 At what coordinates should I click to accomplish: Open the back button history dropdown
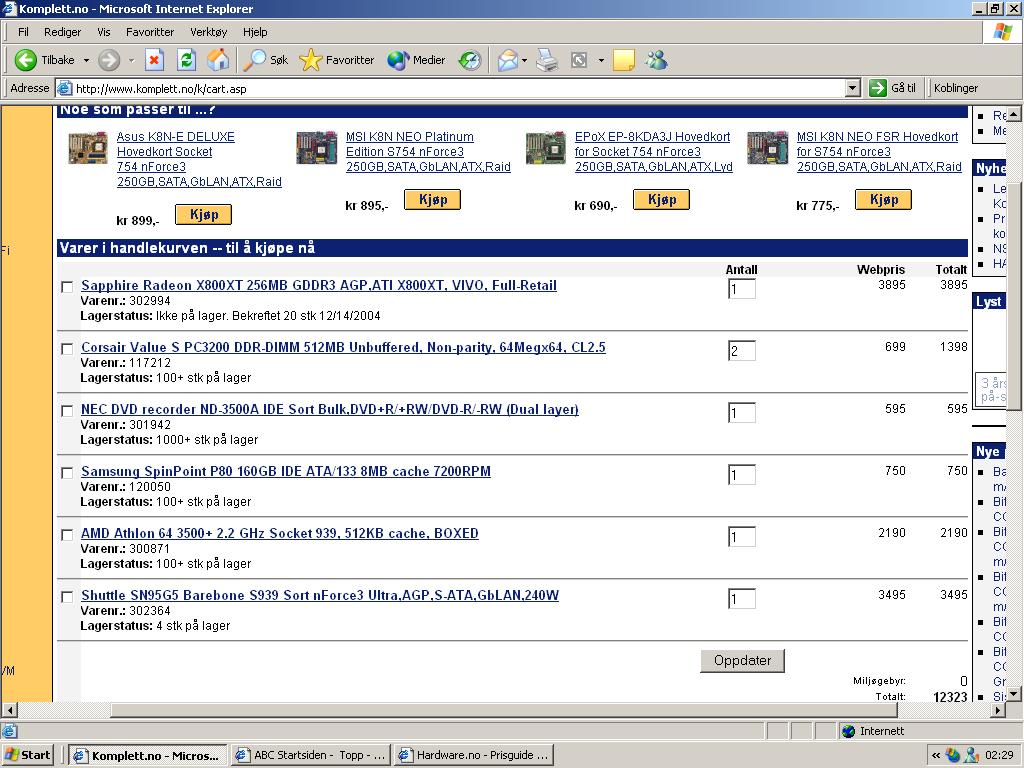[86, 60]
